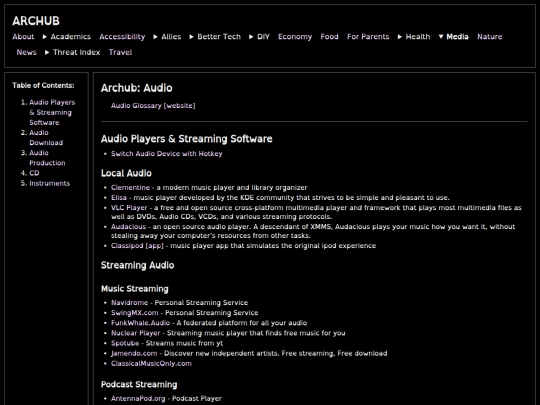
Task: Open the ClassicalMusicOnly.com link
Action: coord(151,363)
